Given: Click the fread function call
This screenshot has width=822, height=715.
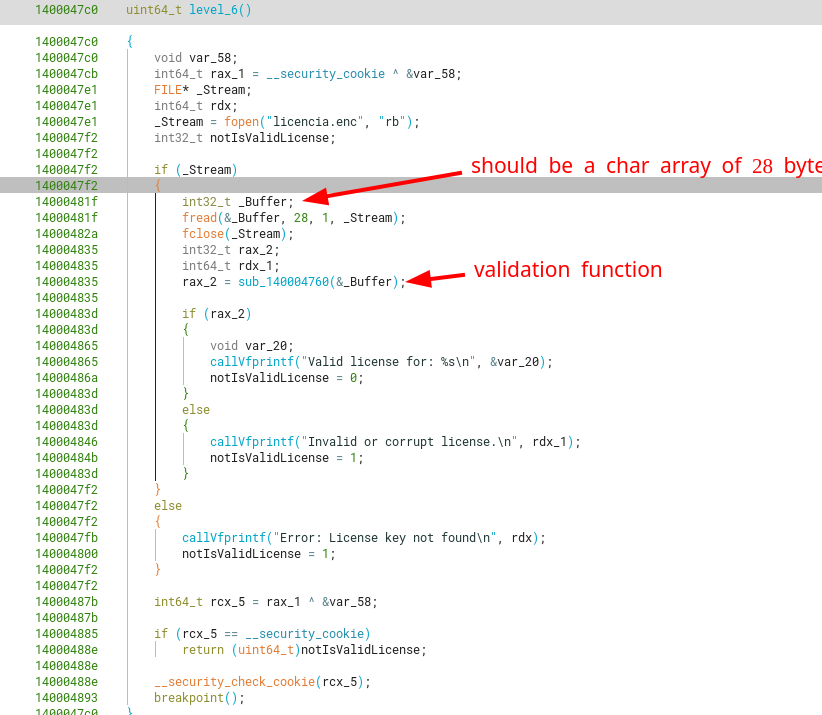Looking at the screenshot, I should pyautogui.click(x=198, y=218).
